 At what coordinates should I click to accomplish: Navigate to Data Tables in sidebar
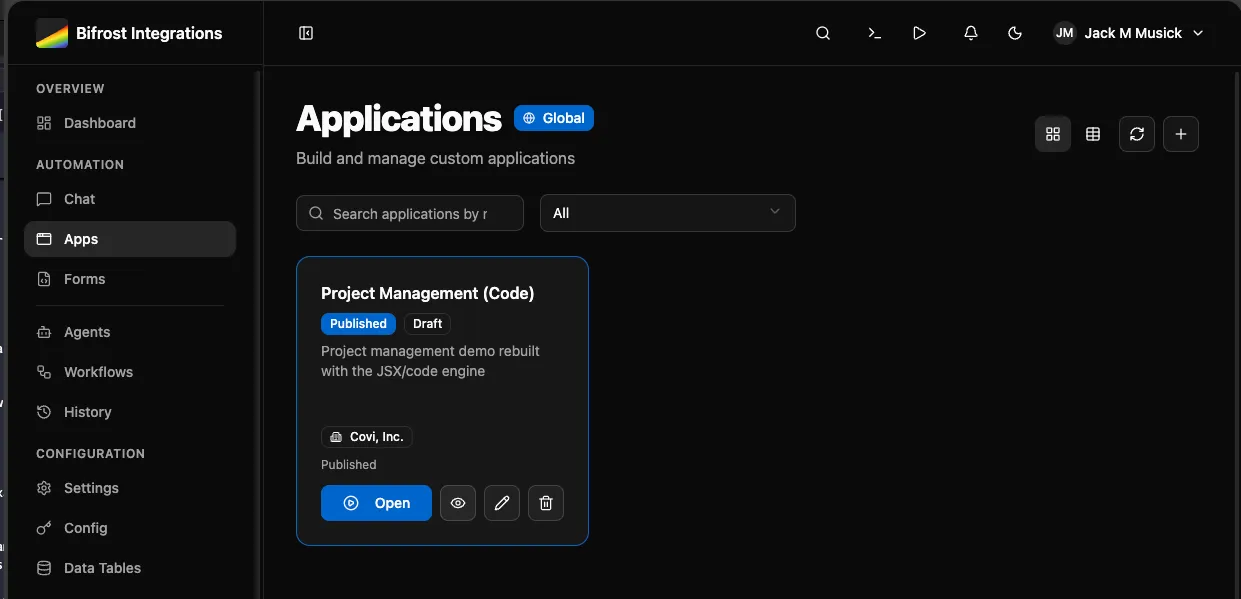tap(102, 568)
